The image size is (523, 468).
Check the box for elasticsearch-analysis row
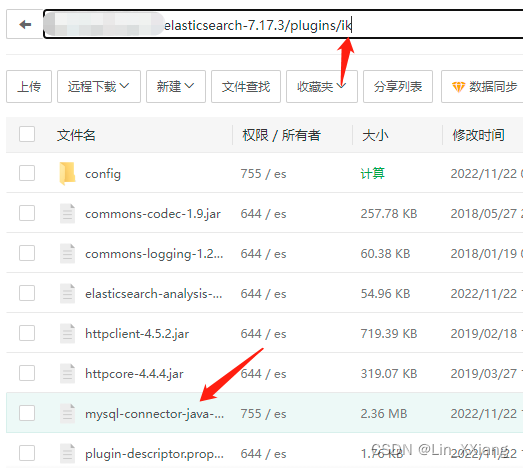click(x=27, y=293)
